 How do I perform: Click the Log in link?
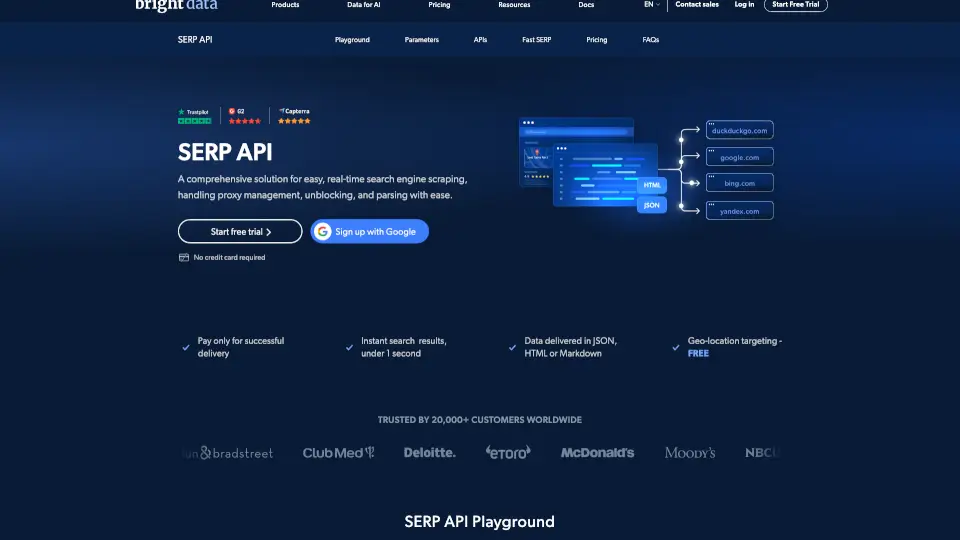(744, 4)
